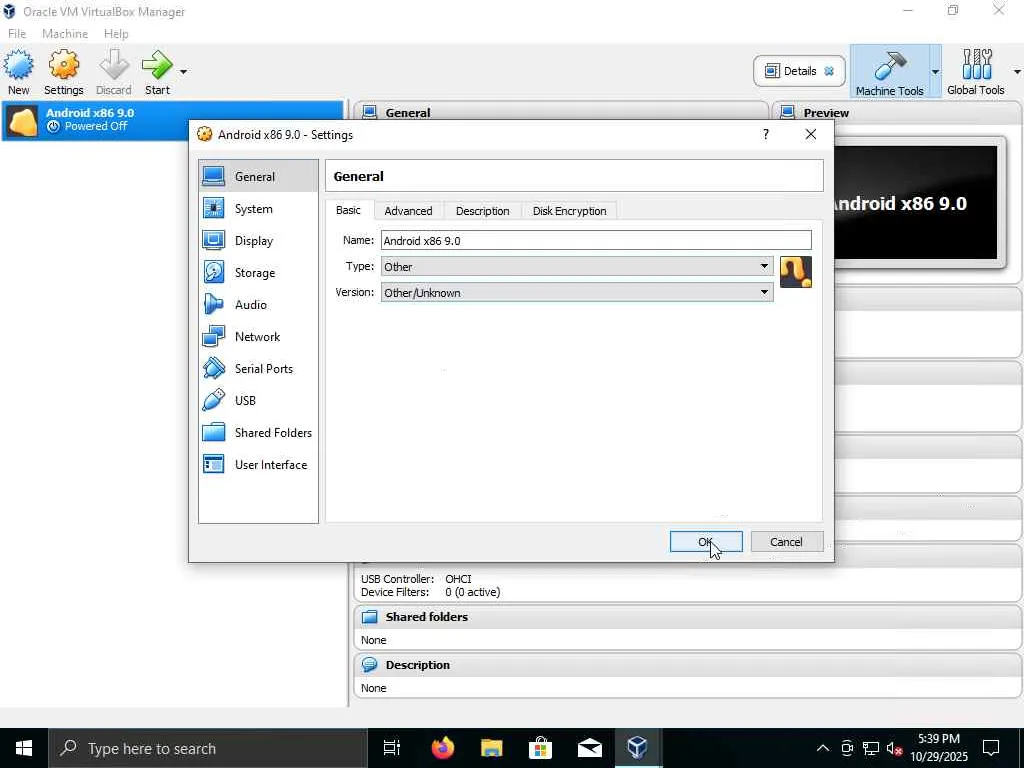The height and width of the screenshot is (768, 1024).
Task: Click the Description section icon in Manager
Action: click(370, 665)
